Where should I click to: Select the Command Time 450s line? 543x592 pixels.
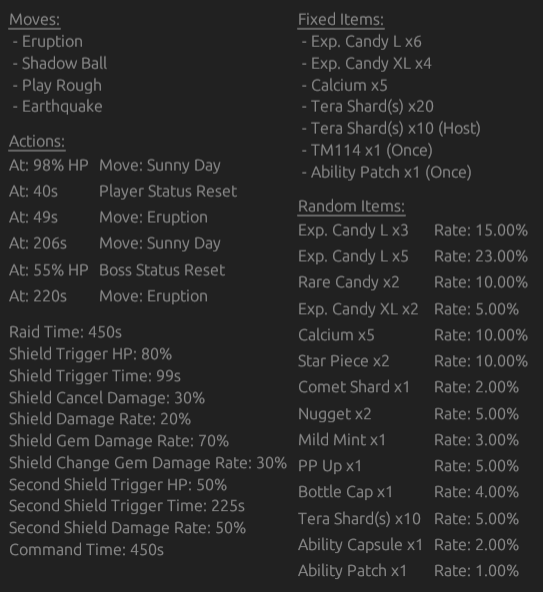tap(86, 550)
